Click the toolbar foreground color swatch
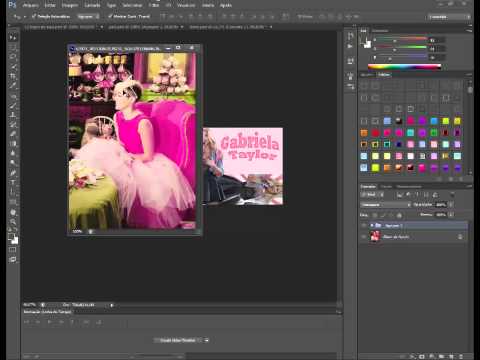Image resolution: width=480 pixels, height=360 pixels. pos(11,237)
